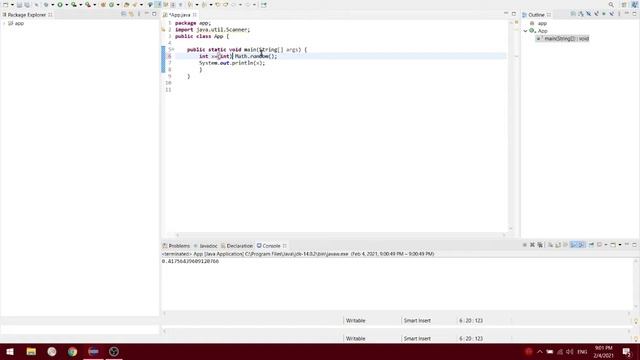Toggle Link with Editor in Package Explorer
Viewport: 640px width, 360px height.
[x=131, y=14]
